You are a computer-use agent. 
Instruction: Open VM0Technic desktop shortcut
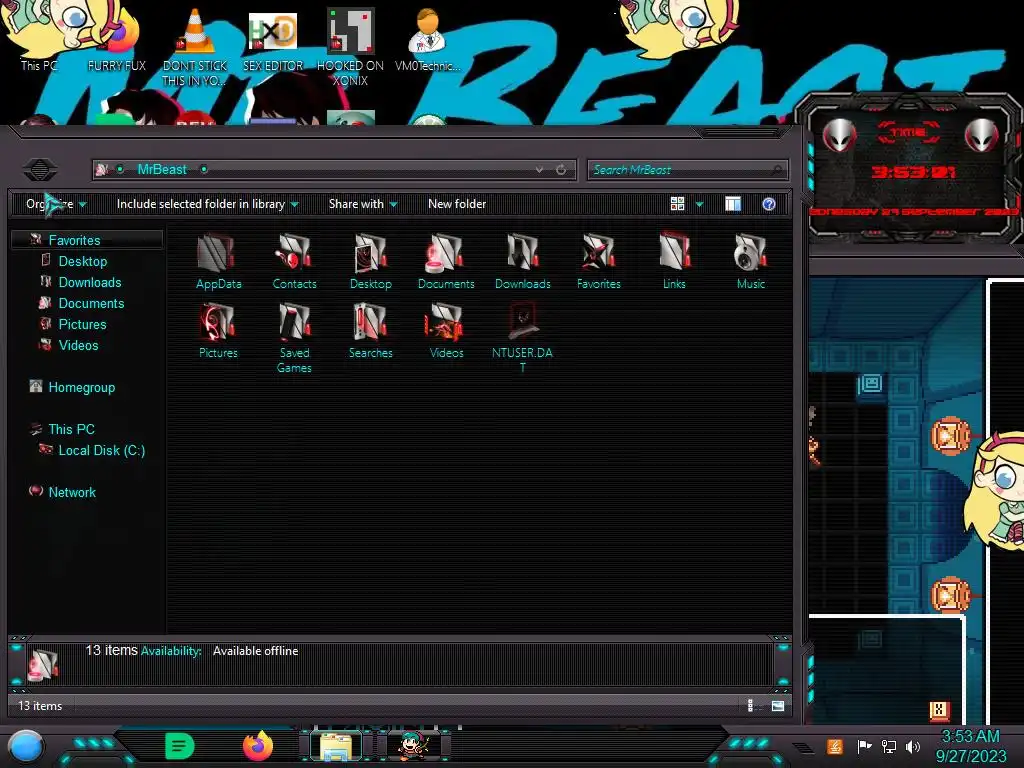[x=428, y=40]
